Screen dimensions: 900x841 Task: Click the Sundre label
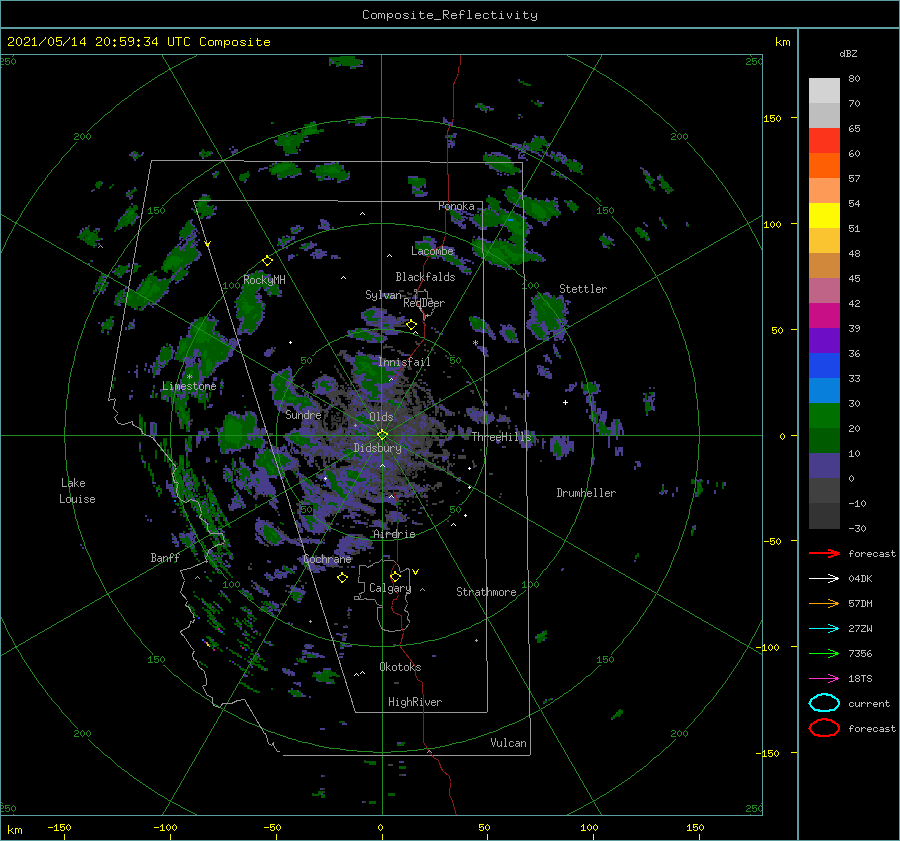point(303,414)
